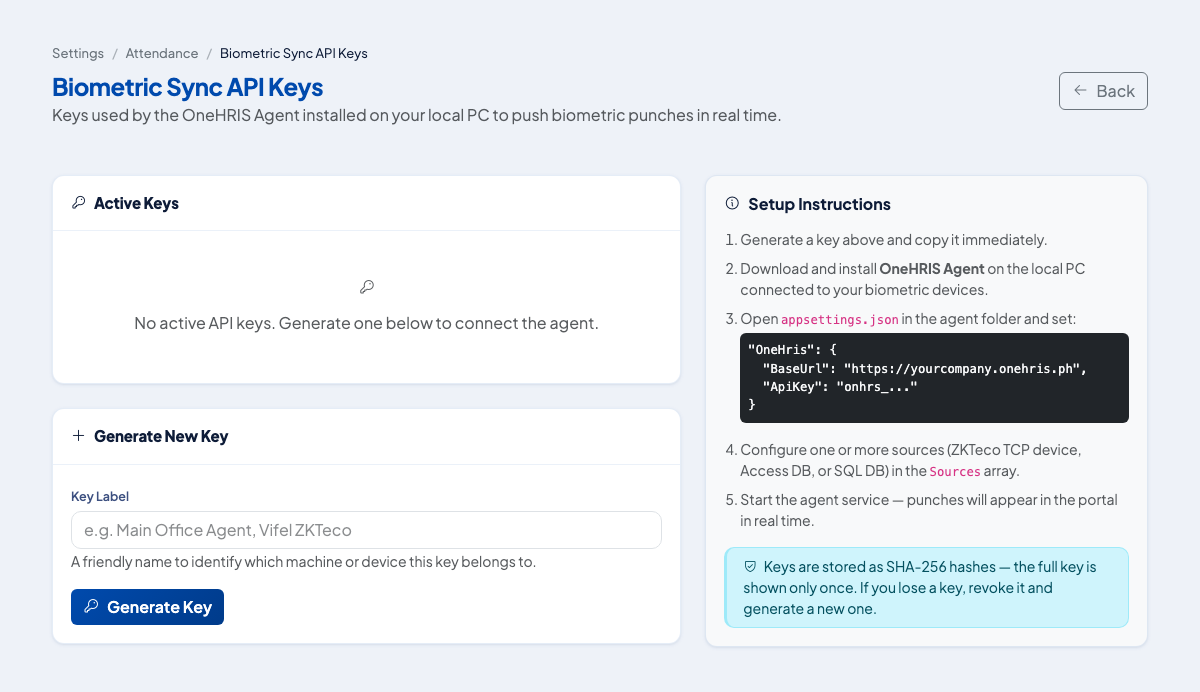
Task: Click step 5 "Start the agent service" text
Action: 929,510
